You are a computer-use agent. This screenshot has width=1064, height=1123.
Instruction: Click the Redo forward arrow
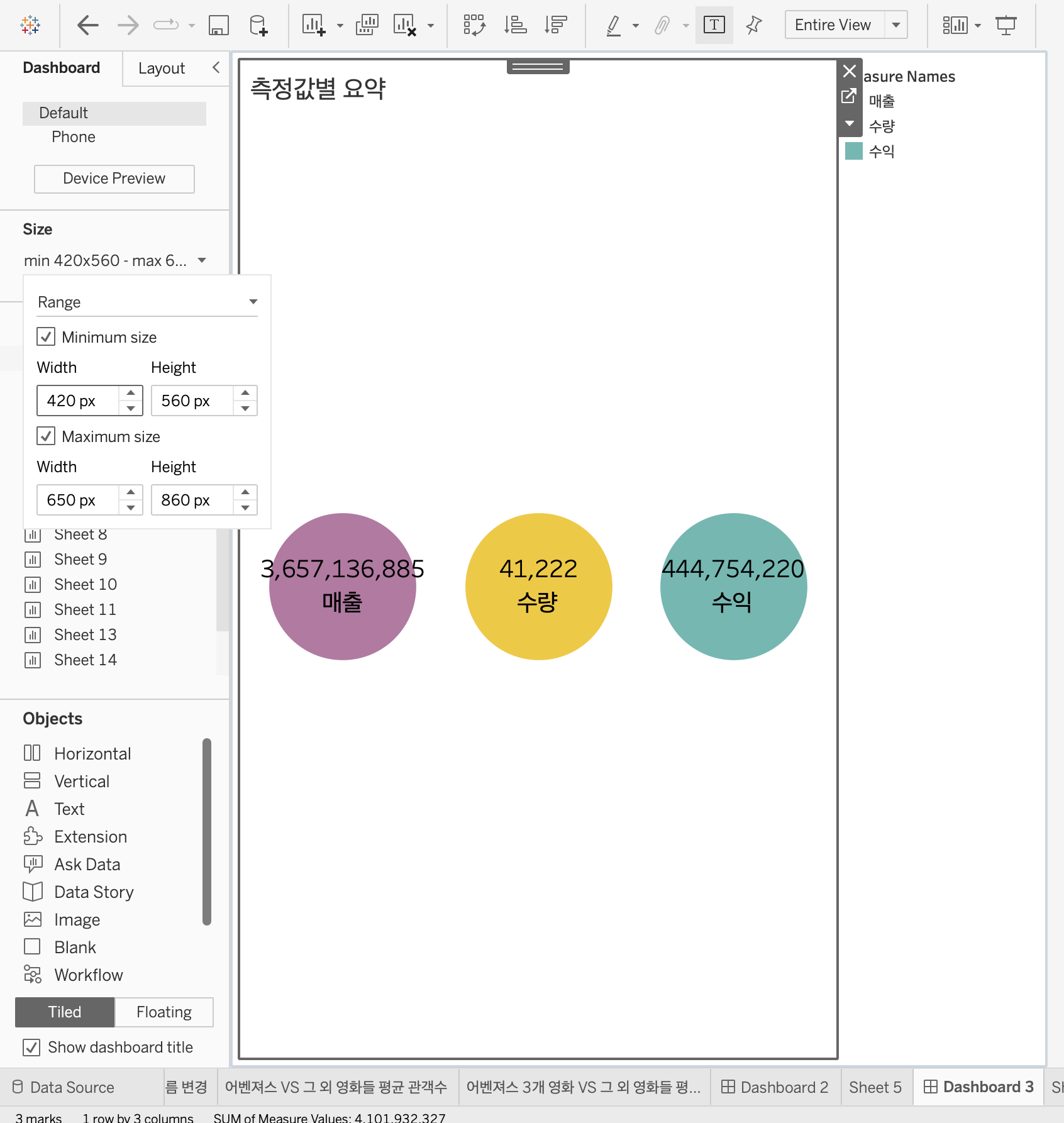coord(128,25)
